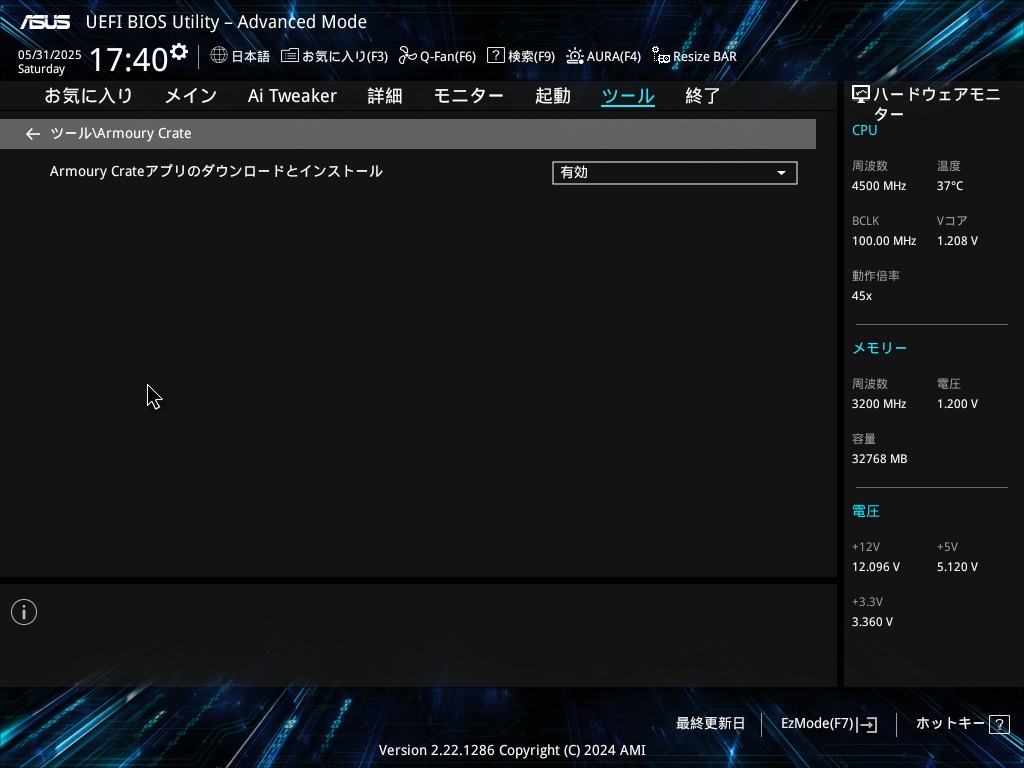Click the +5V 5.120 V reading
Screen dimensions: 1024x768
coord(957,567)
